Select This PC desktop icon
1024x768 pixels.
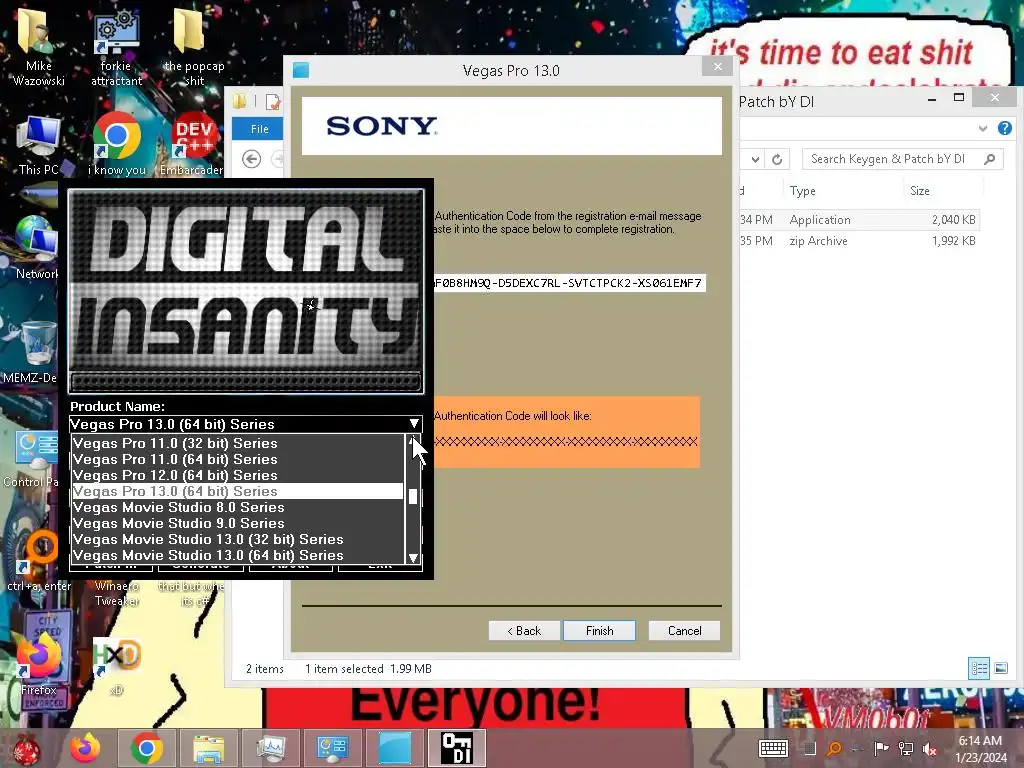tap(38, 145)
